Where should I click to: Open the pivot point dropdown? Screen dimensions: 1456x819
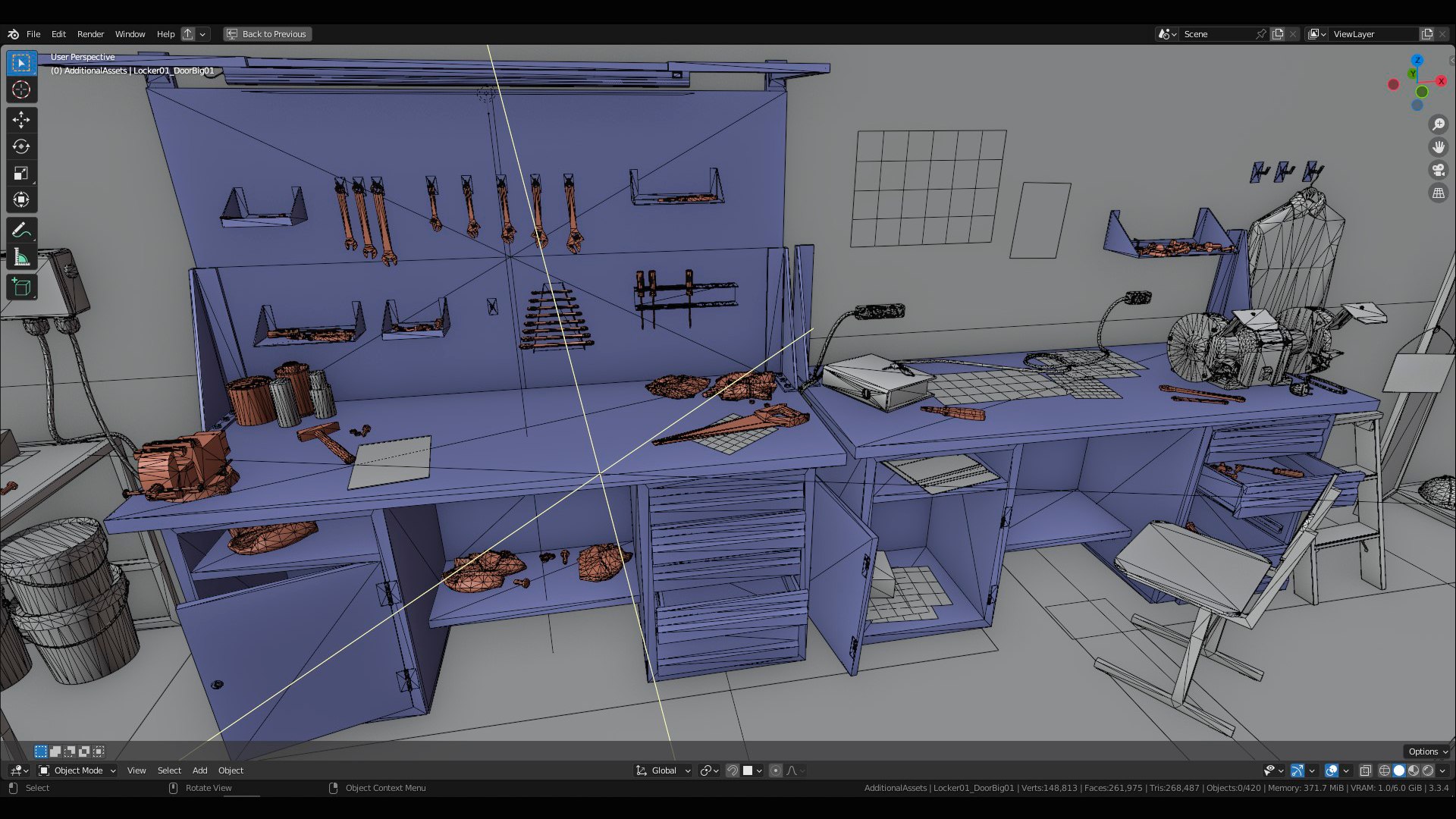[710, 770]
